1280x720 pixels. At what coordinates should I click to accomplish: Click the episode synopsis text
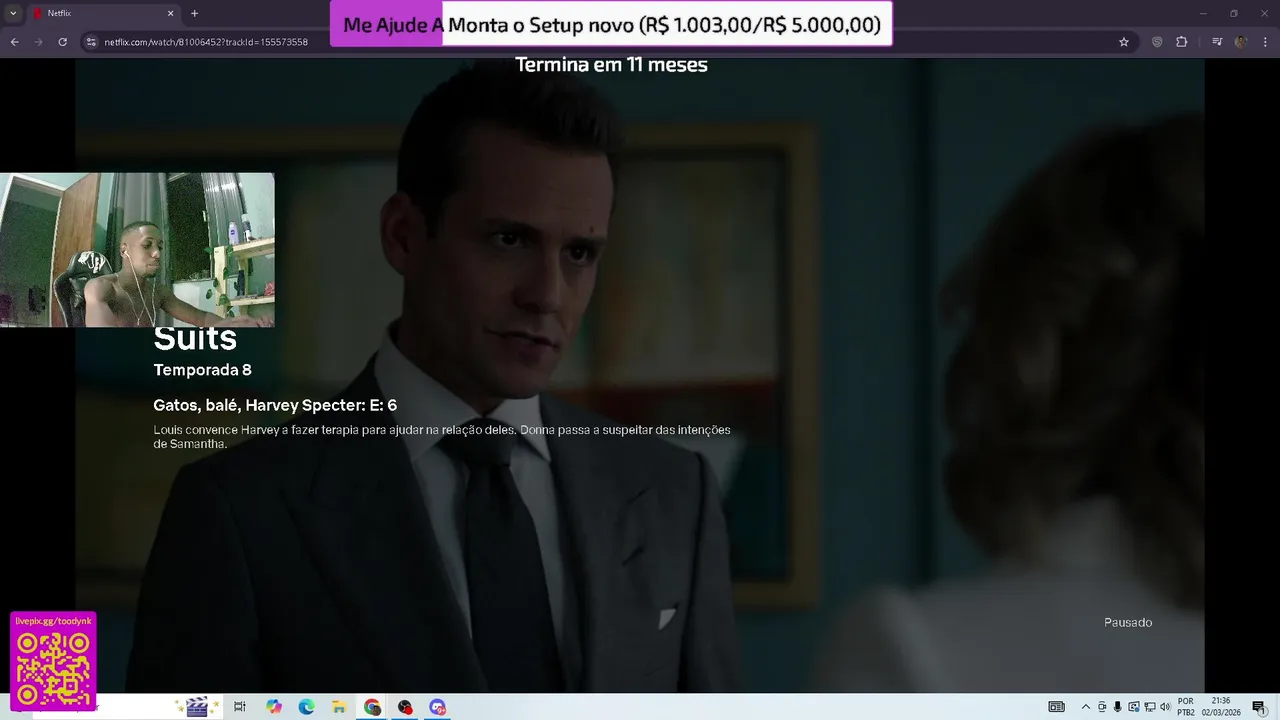click(x=442, y=437)
